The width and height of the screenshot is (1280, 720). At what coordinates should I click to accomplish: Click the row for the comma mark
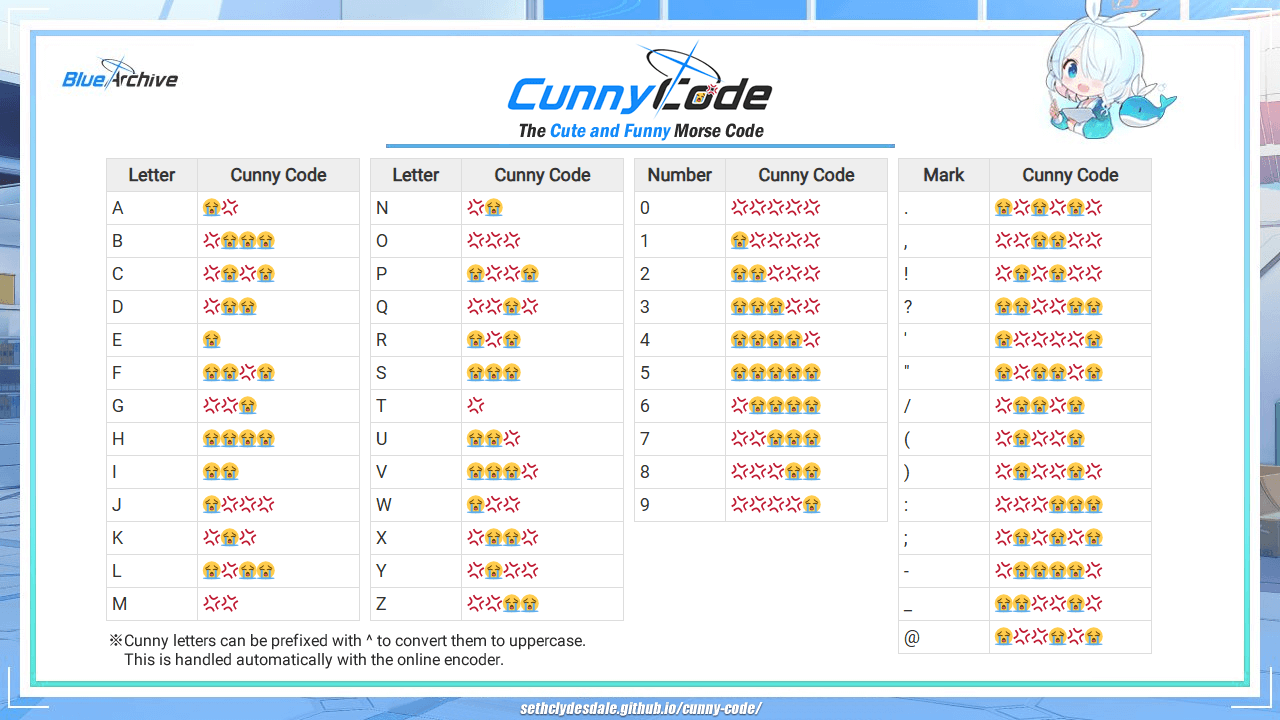1025,240
